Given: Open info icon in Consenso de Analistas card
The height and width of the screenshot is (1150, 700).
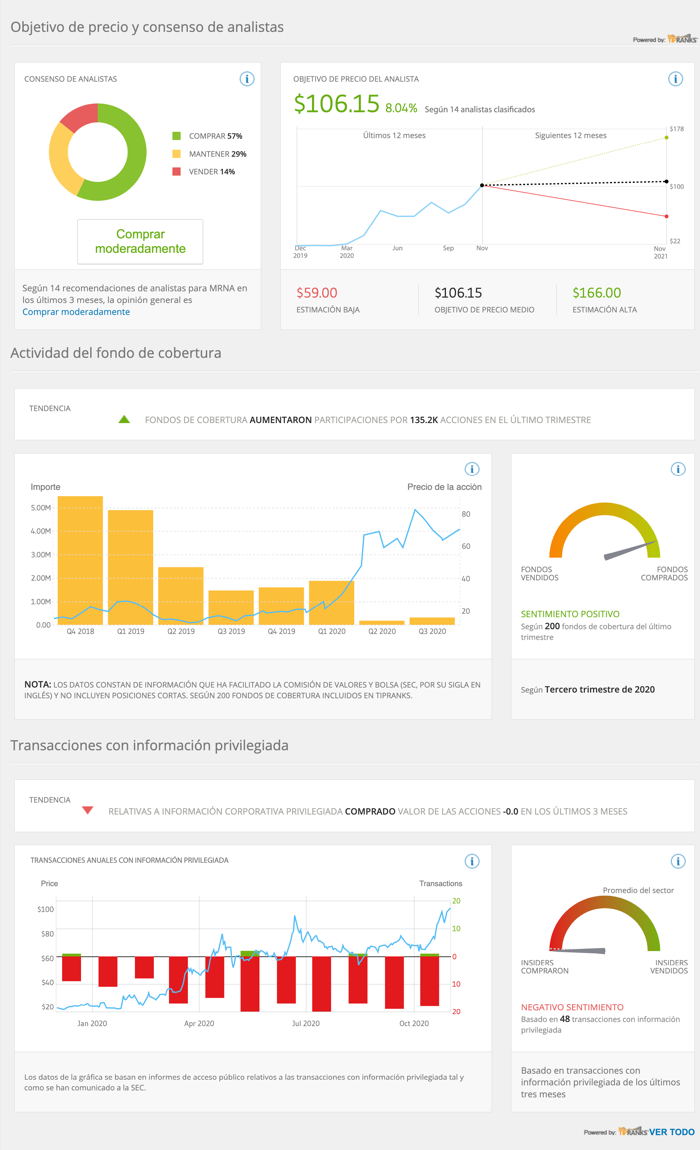Looking at the screenshot, I should pyautogui.click(x=247, y=79).
